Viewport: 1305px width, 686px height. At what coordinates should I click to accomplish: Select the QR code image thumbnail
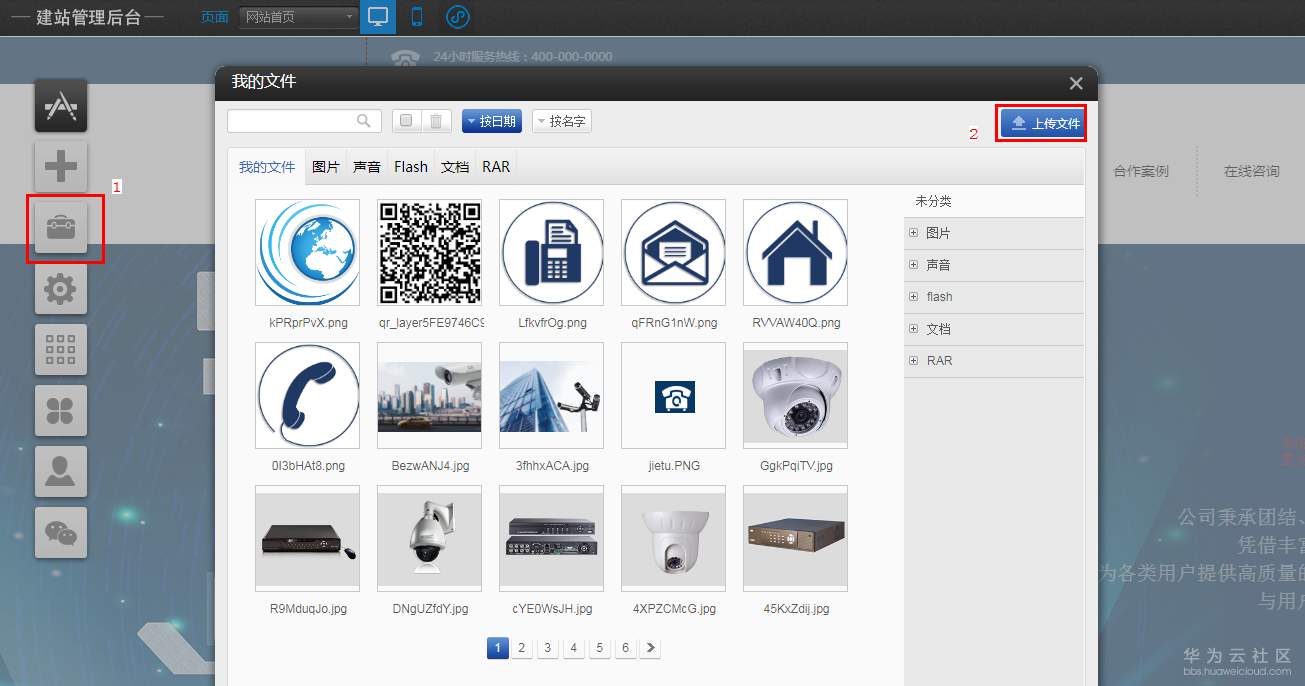(429, 252)
